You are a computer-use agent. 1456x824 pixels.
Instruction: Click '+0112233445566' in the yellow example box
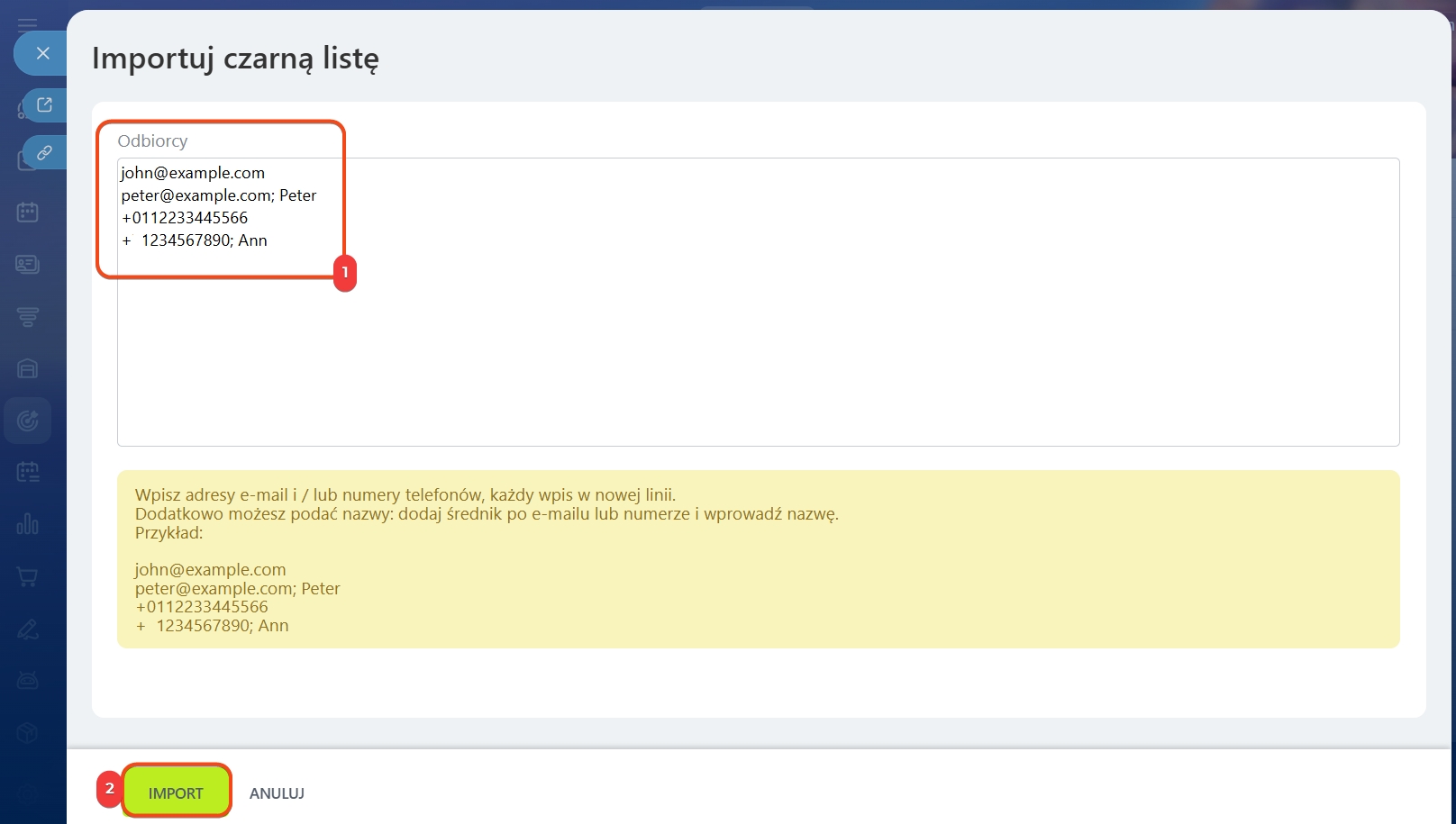point(202,607)
